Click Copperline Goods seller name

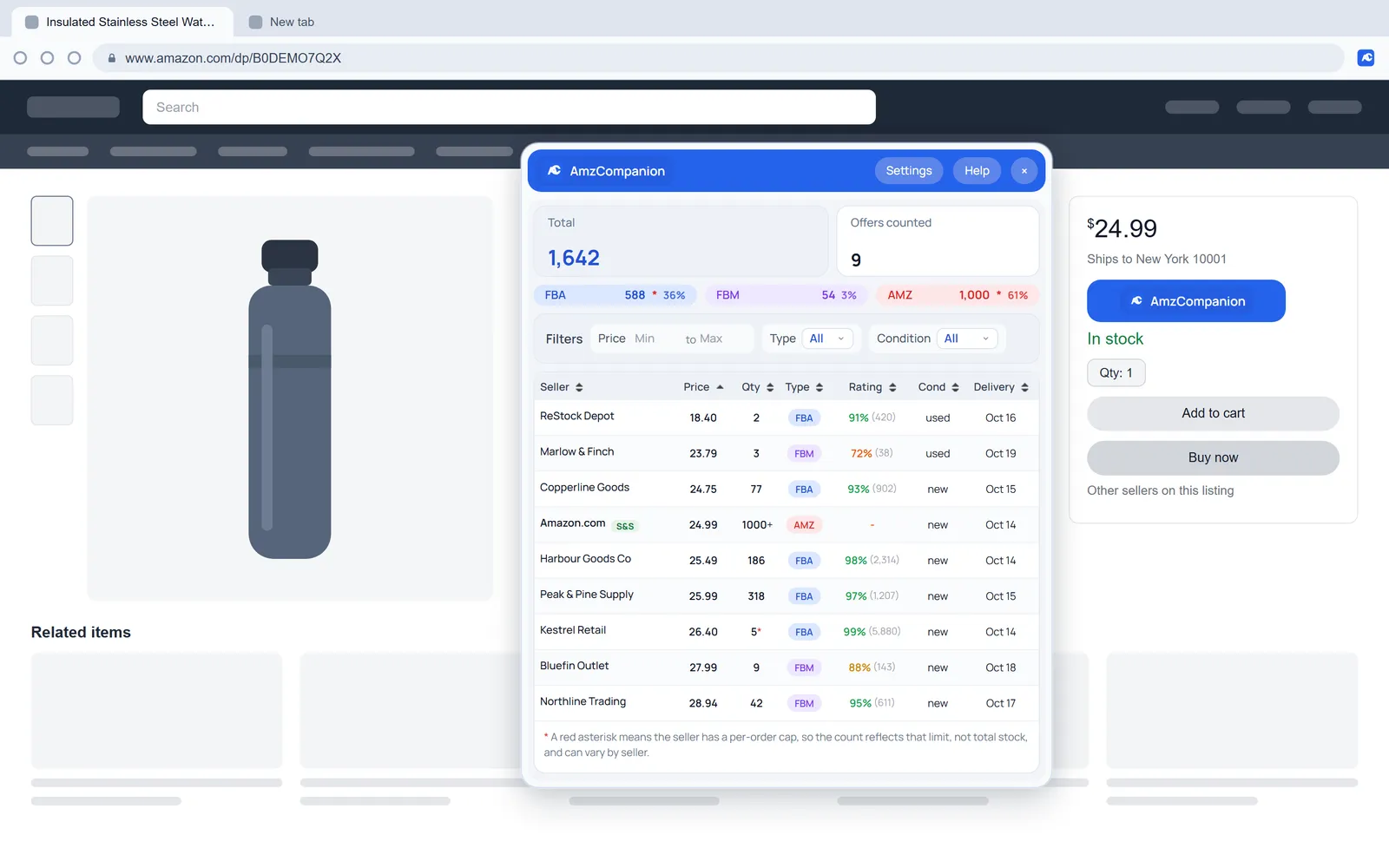click(584, 487)
